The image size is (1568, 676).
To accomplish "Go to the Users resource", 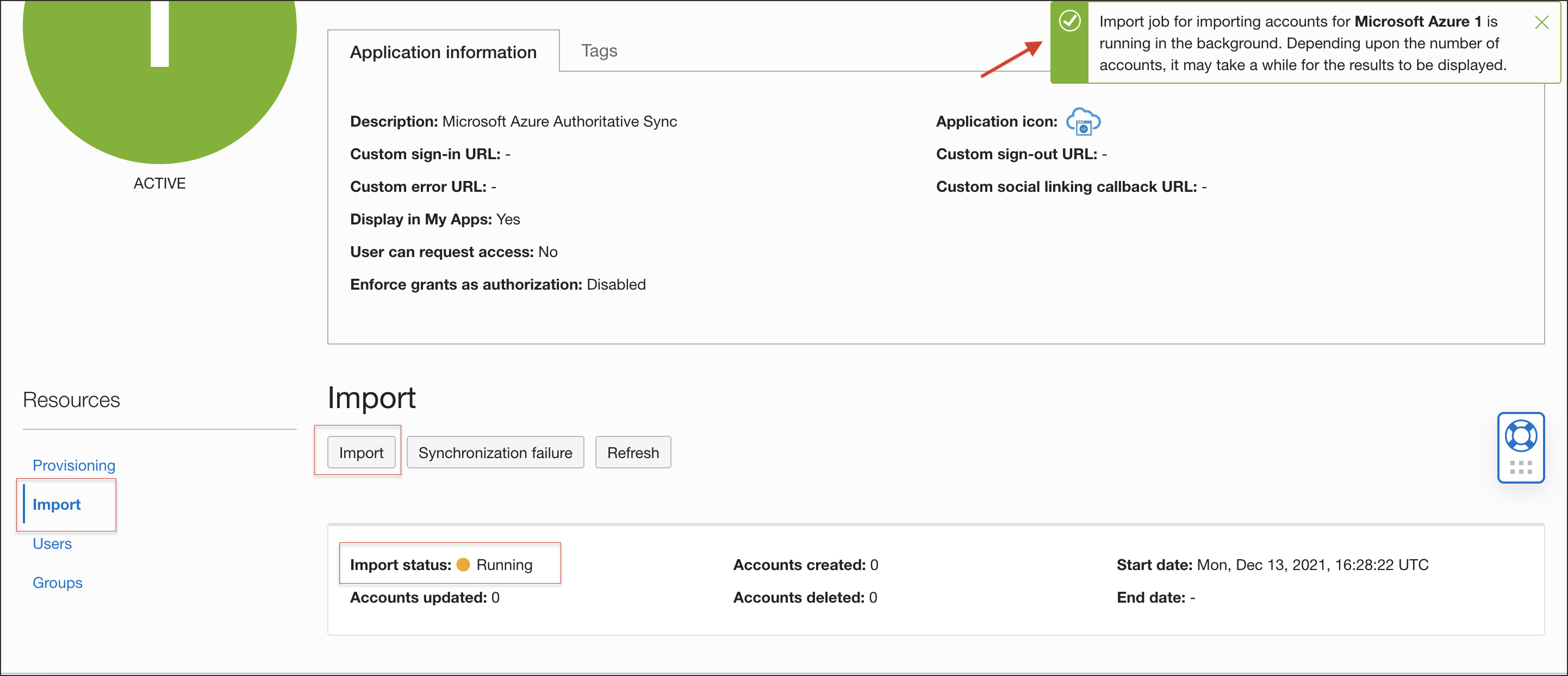I will (x=52, y=543).
